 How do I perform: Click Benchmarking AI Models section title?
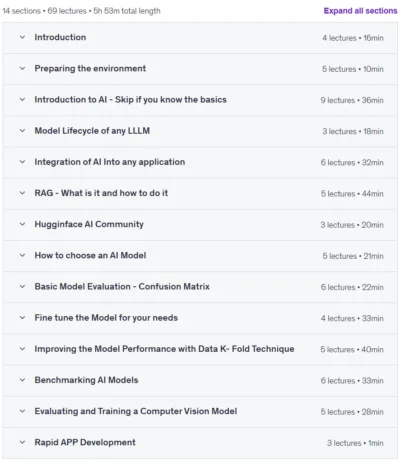tap(86, 380)
